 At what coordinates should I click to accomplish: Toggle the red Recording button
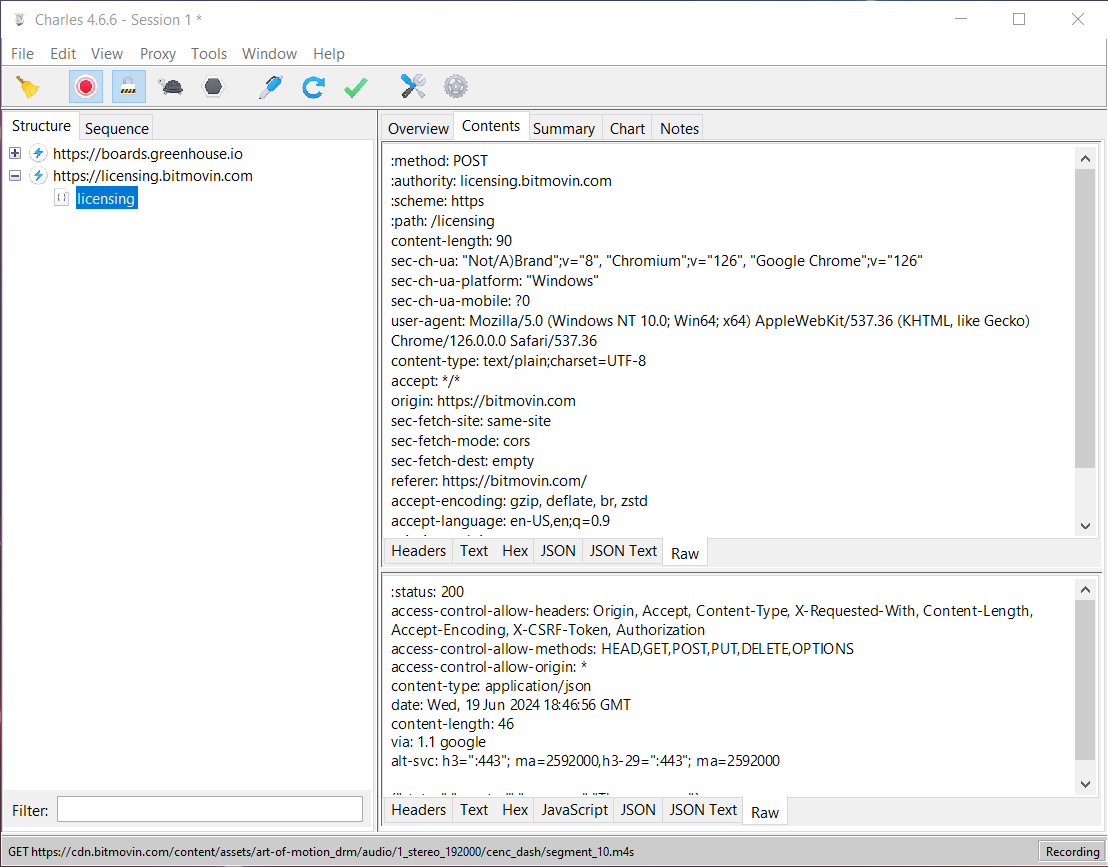tap(86, 87)
